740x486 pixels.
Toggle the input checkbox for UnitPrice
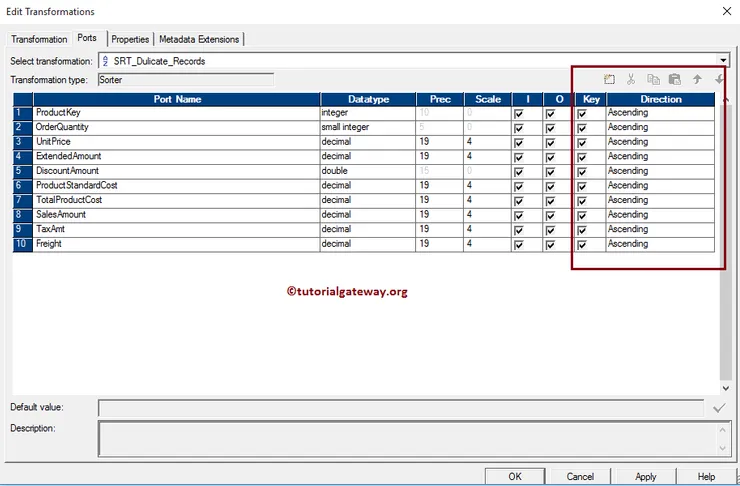518,143
